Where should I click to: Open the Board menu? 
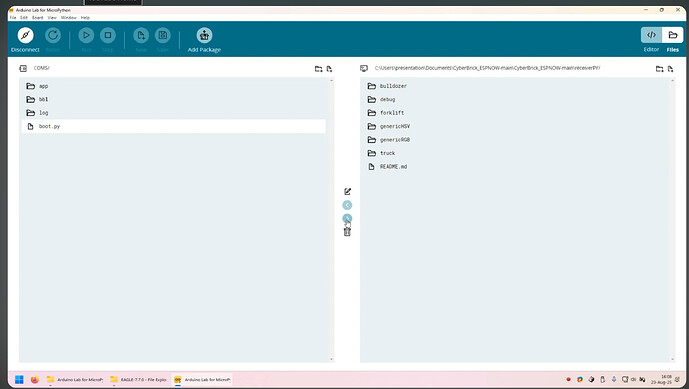(37, 18)
